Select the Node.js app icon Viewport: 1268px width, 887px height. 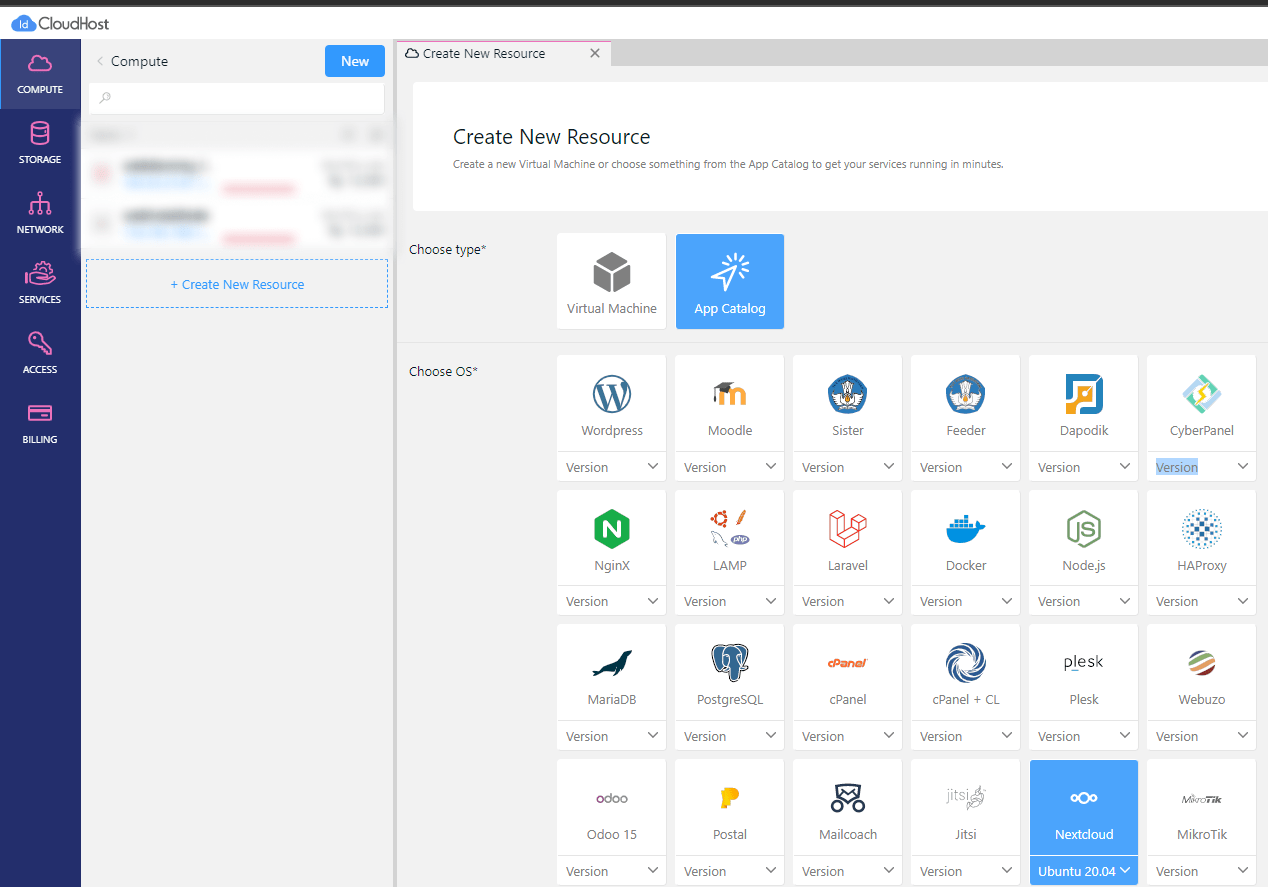pyautogui.click(x=1083, y=529)
